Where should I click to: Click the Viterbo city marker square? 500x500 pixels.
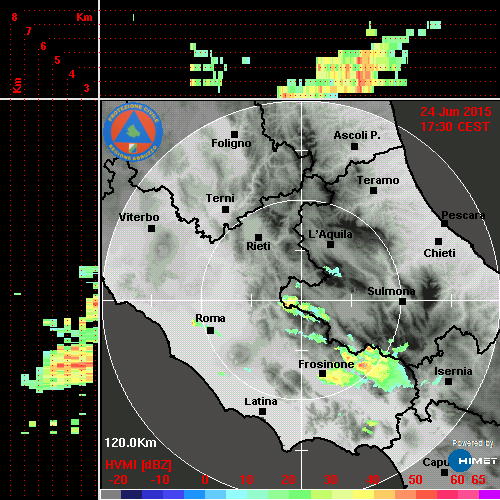[151, 228]
